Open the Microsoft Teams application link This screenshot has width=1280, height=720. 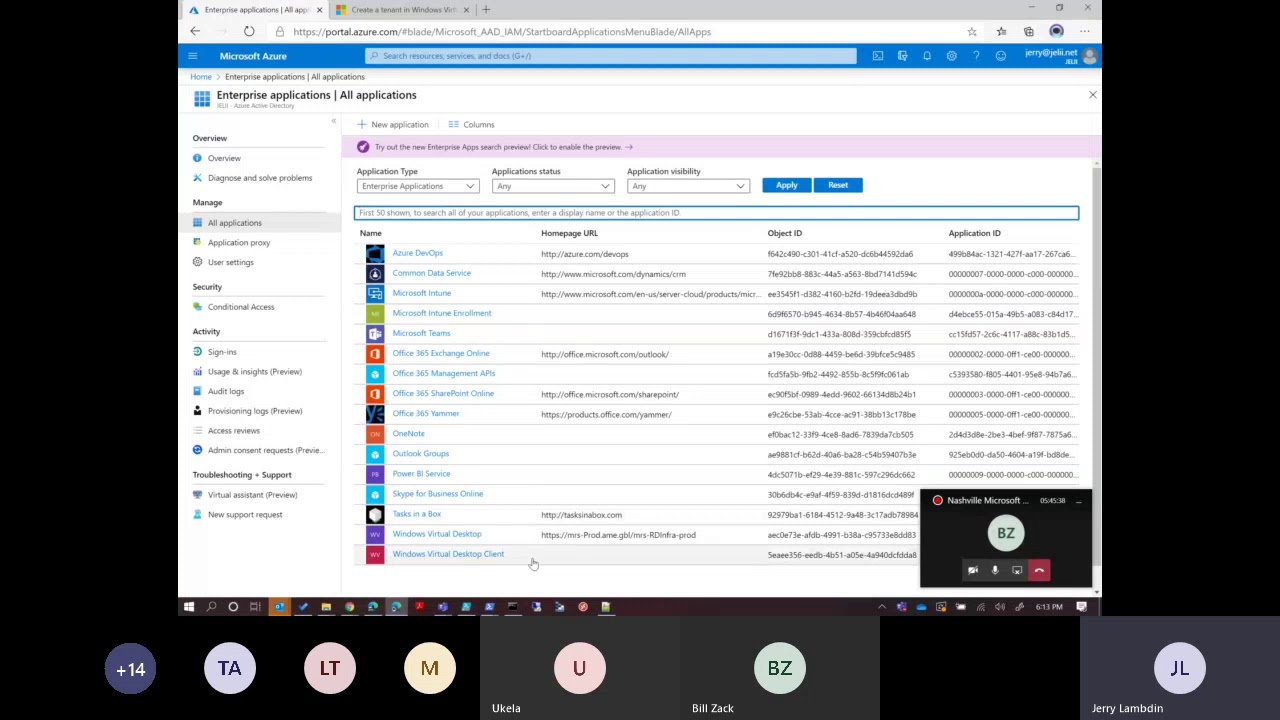[421, 333]
